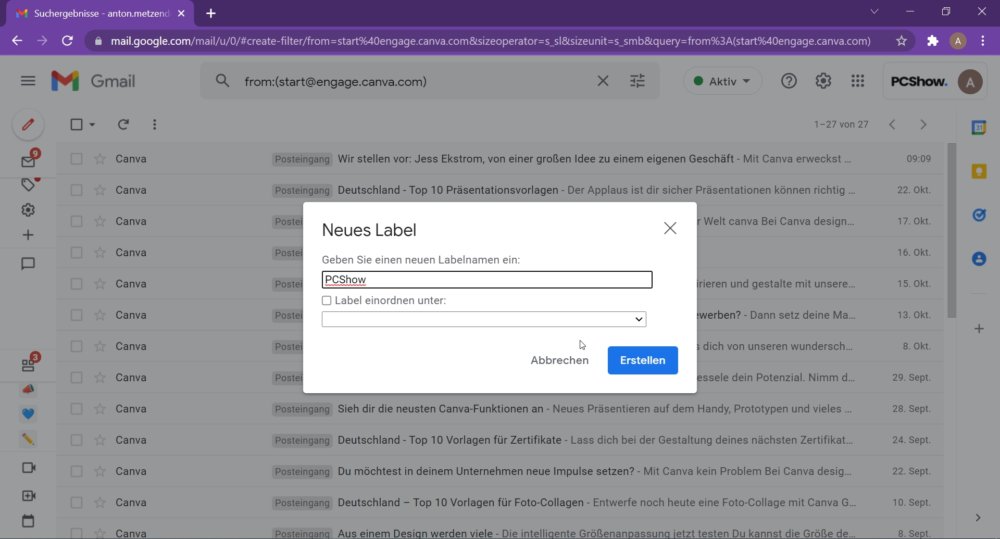Star the Neue Impulse setzen email
Viewport: 1000px width, 539px height.
point(99,471)
